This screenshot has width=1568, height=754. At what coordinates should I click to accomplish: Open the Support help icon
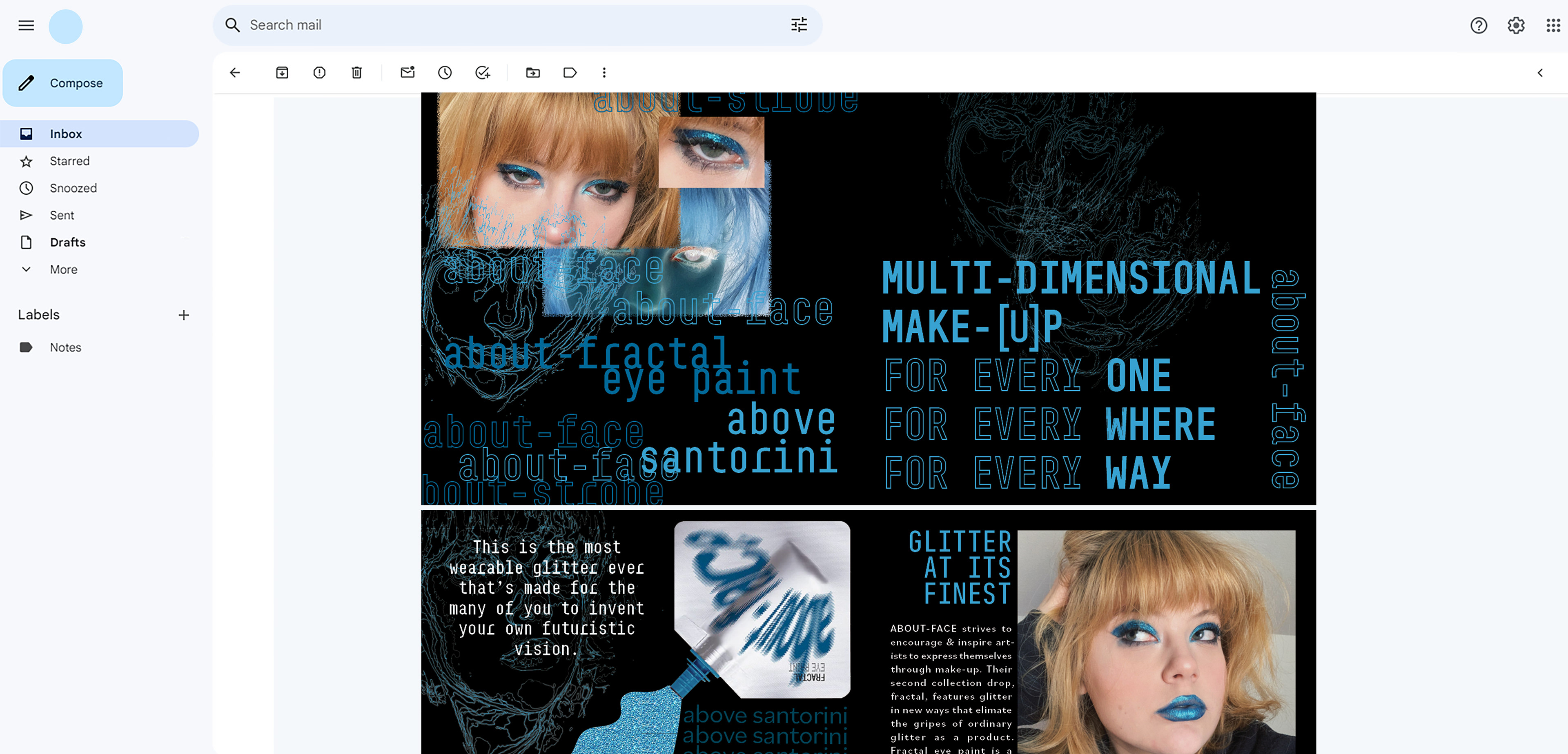[x=1479, y=26]
